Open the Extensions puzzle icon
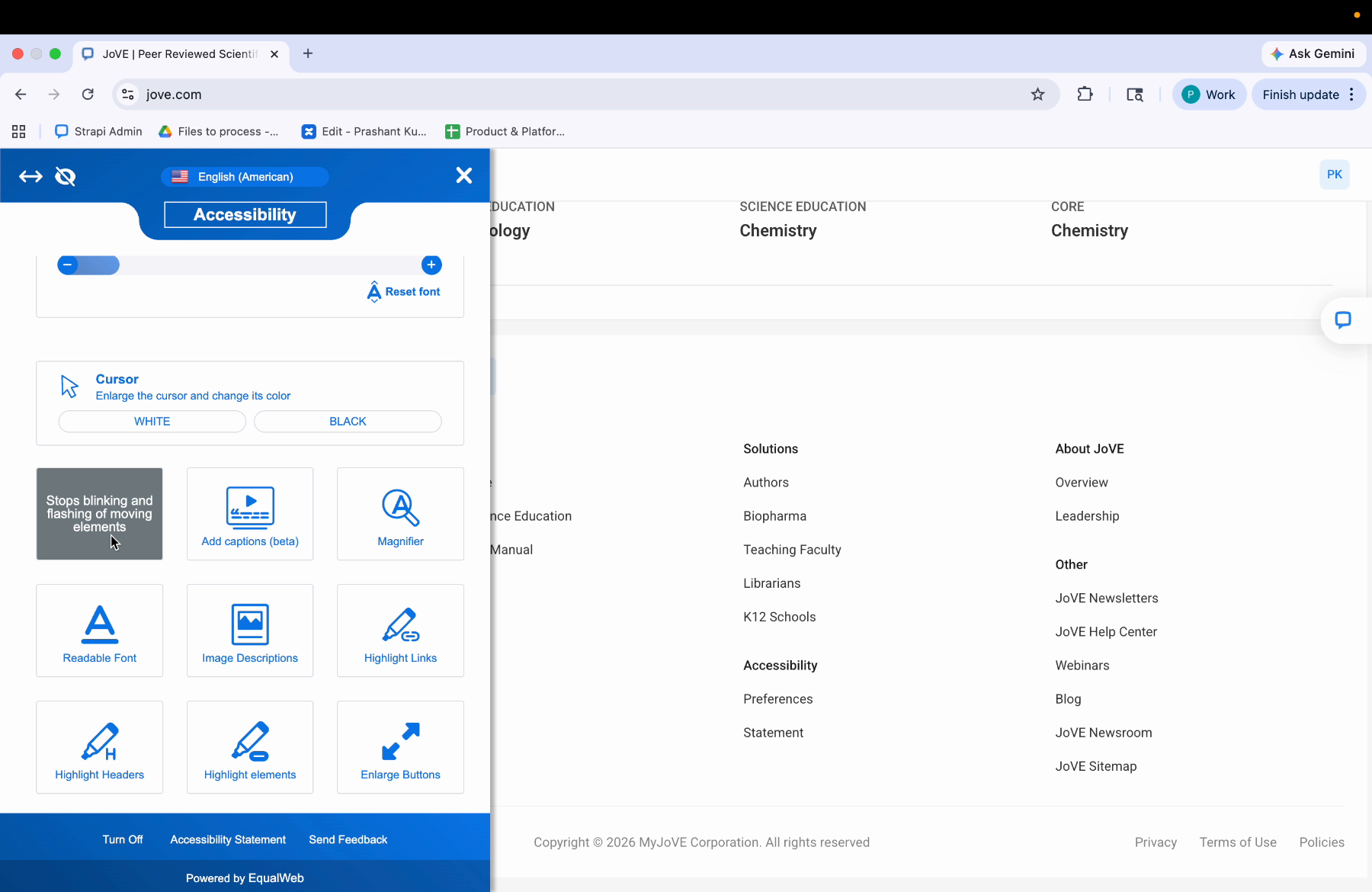This screenshot has height=892, width=1372. click(x=1085, y=95)
